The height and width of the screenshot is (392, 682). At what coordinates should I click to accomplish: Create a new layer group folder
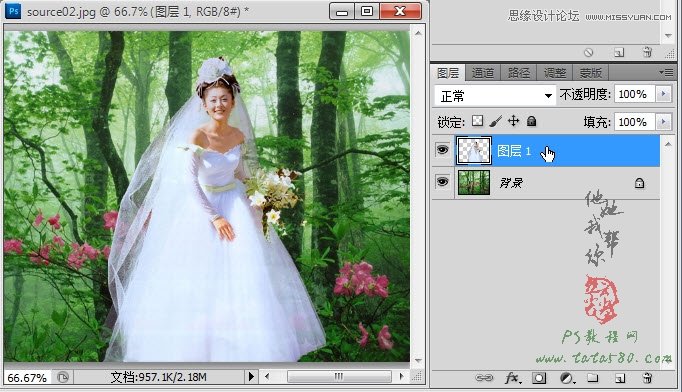(x=593, y=378)
